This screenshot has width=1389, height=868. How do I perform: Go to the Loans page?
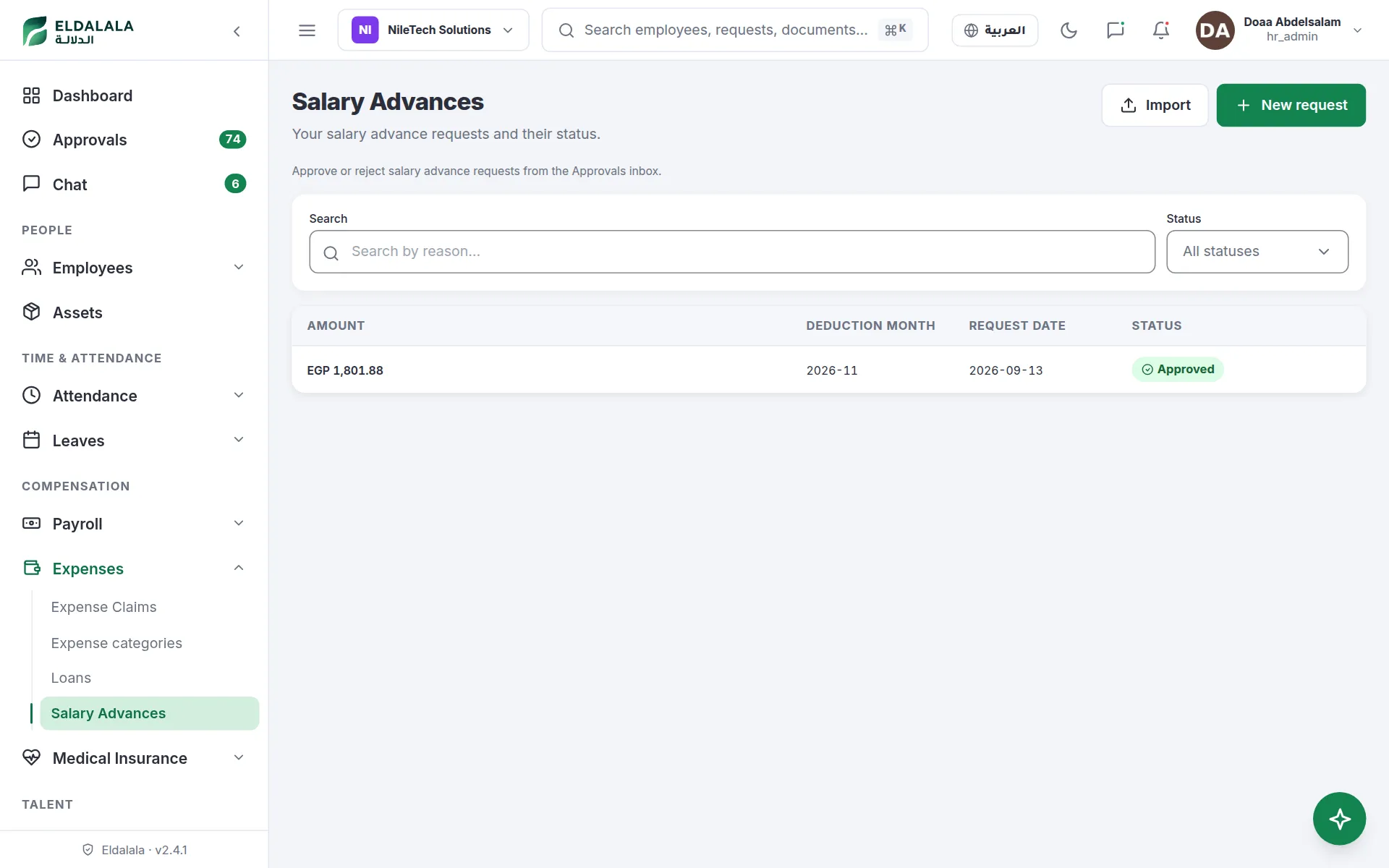click(x=71, y=678)
